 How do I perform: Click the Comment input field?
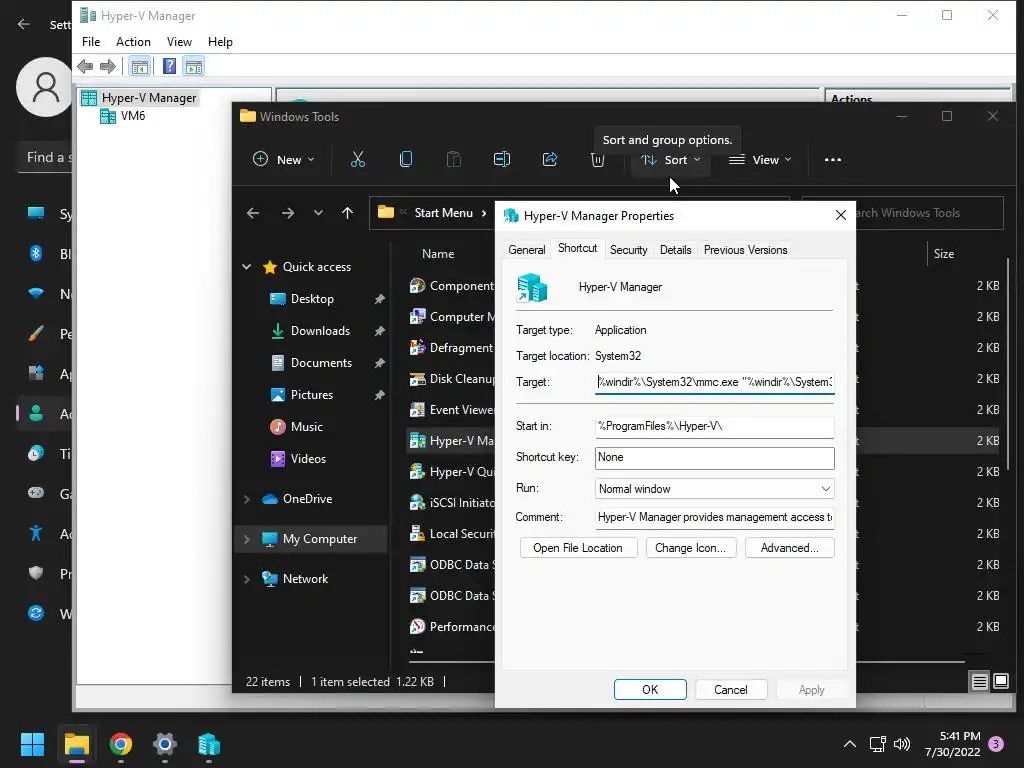[x=714, y=517]
